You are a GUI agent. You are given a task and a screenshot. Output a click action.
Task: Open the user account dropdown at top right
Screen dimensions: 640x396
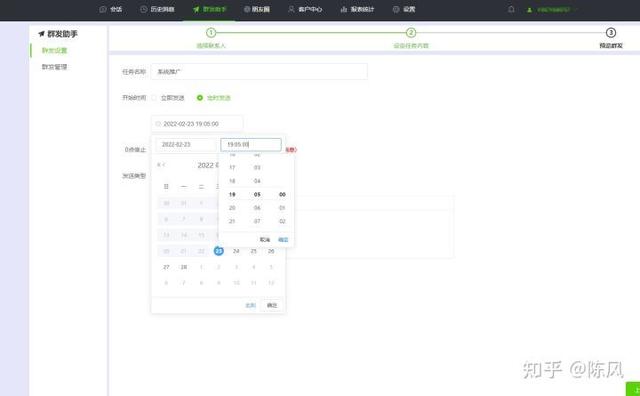click(553, 9)
